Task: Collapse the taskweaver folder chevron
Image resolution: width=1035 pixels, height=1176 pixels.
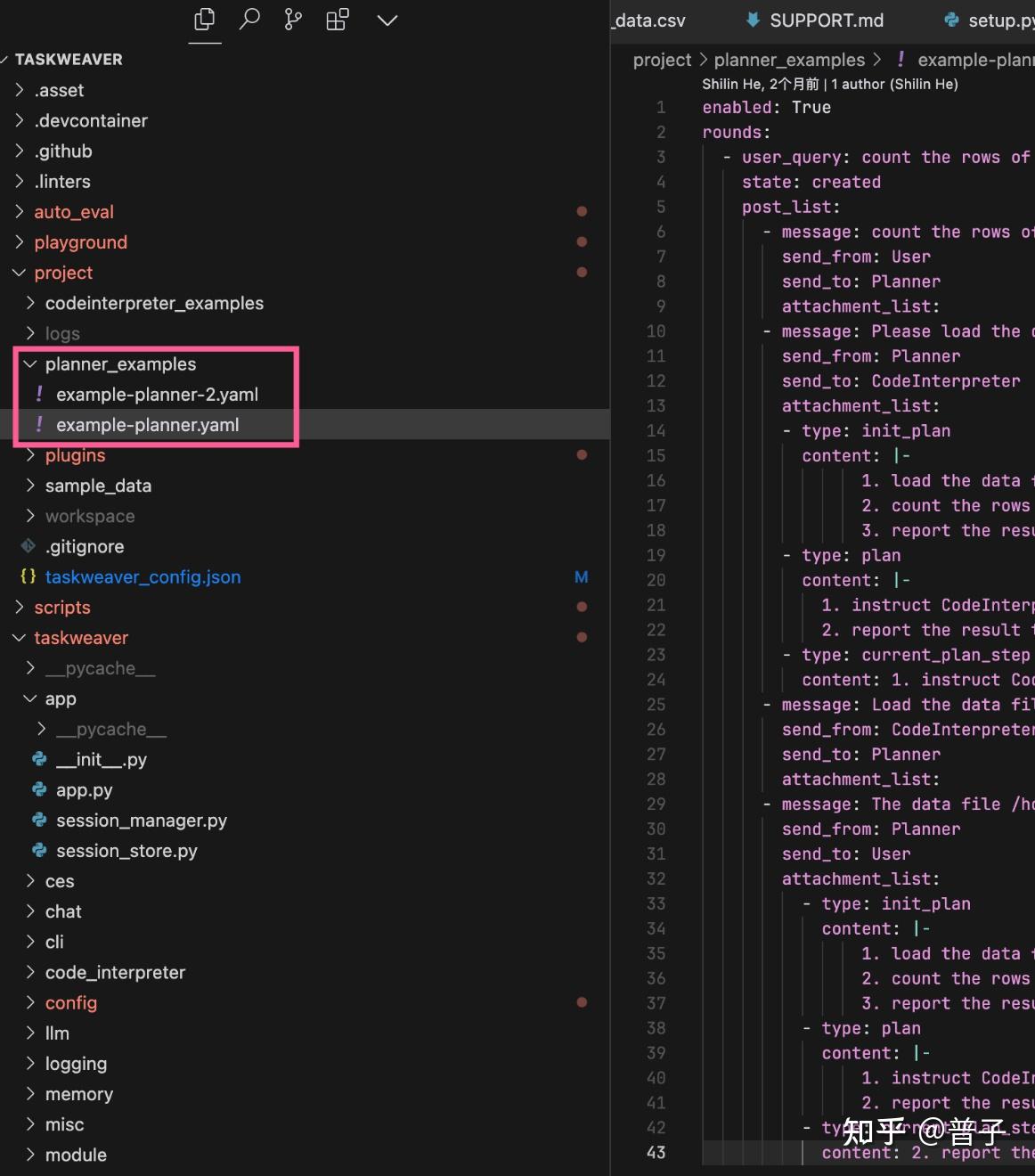Action: [x=20, y=638]
